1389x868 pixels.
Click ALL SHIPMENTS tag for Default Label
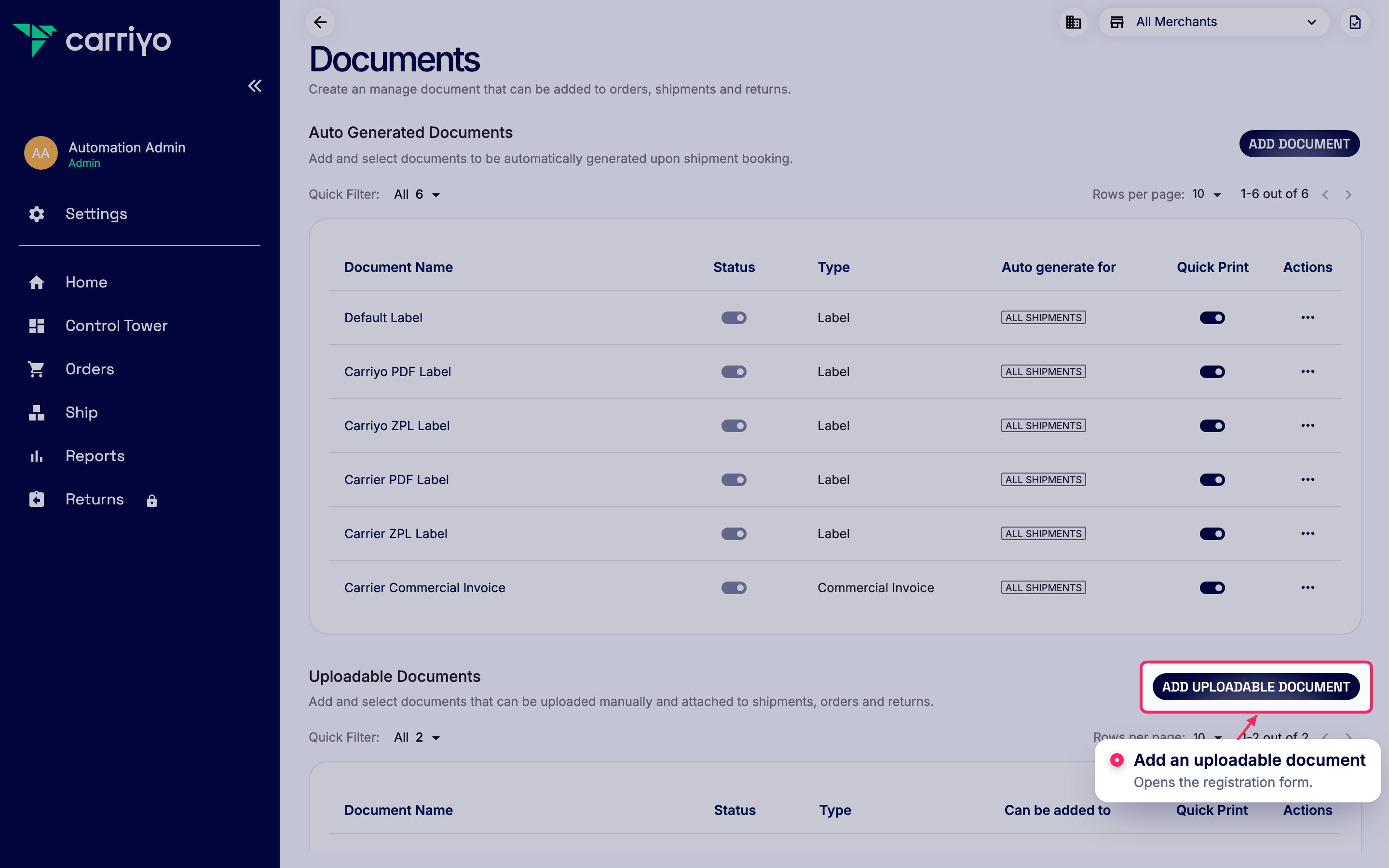1043,317
